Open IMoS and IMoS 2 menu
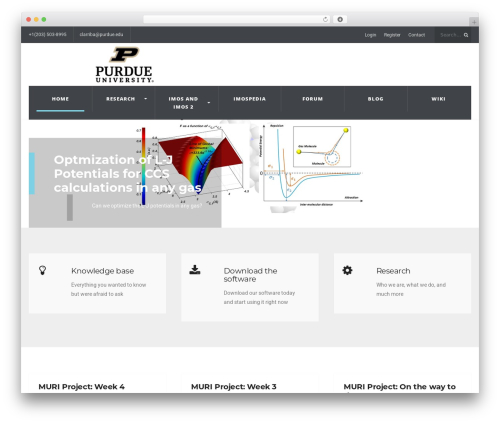Image resolution: width=500 pixels, height=423 pixels. (x=183, y=103)
